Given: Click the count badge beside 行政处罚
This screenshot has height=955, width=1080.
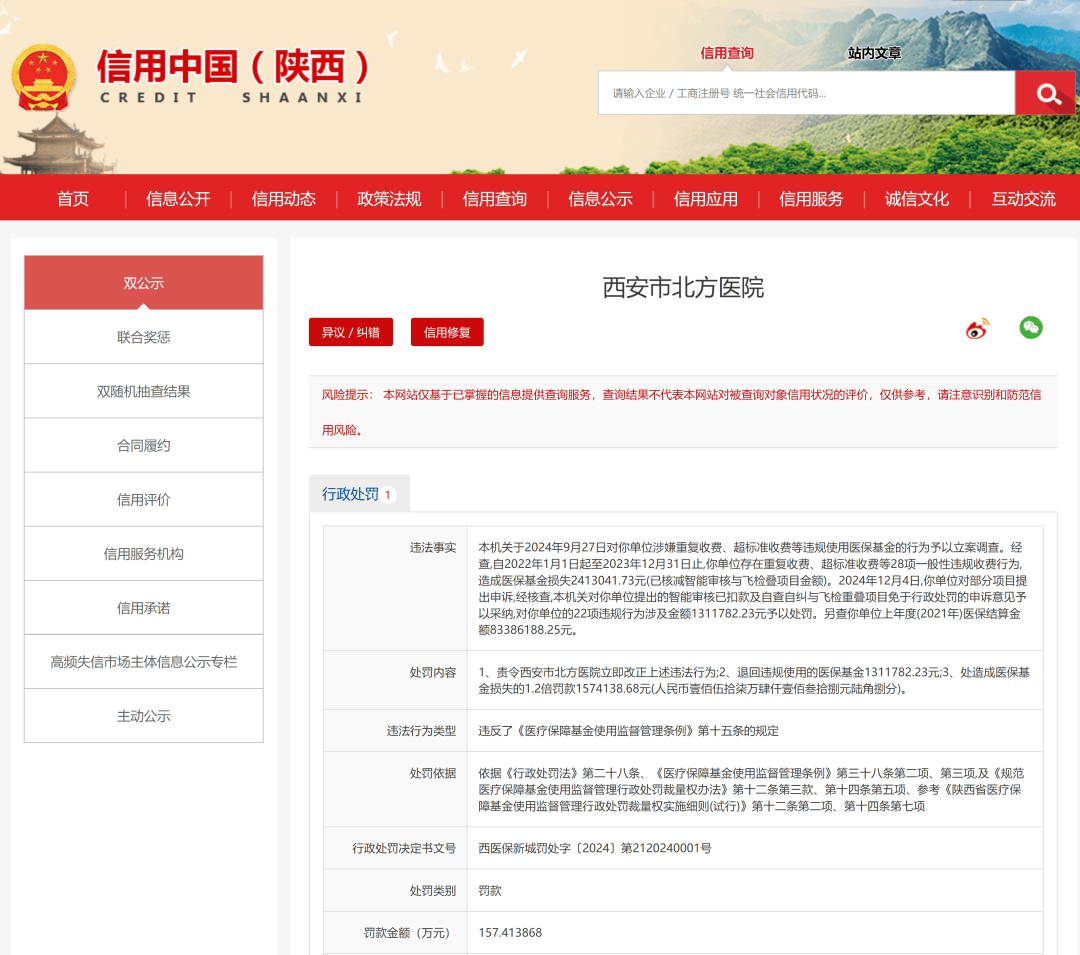Looking at the screenshot, I should click(x=388, y=494).
